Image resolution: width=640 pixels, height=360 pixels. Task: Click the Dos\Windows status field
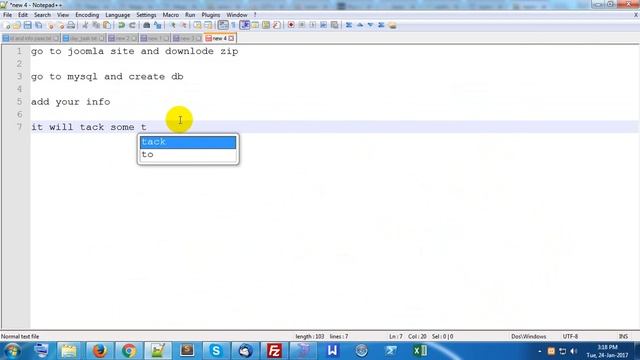click(529, 336)
